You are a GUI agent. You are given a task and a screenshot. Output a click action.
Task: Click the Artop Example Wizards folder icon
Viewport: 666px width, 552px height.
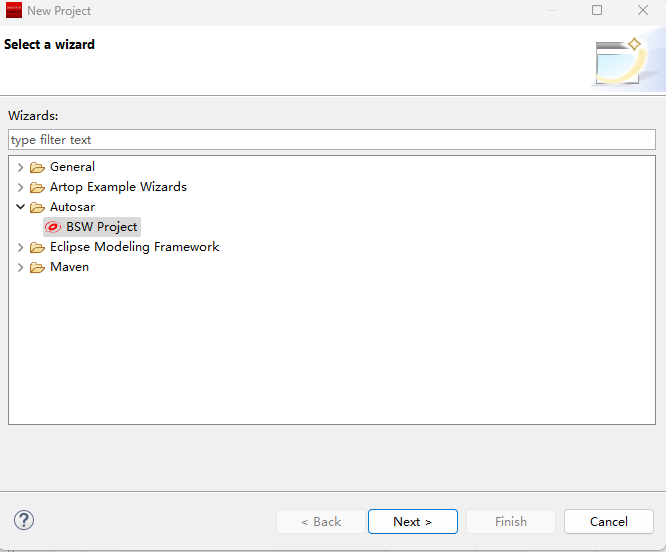(37, 187)
